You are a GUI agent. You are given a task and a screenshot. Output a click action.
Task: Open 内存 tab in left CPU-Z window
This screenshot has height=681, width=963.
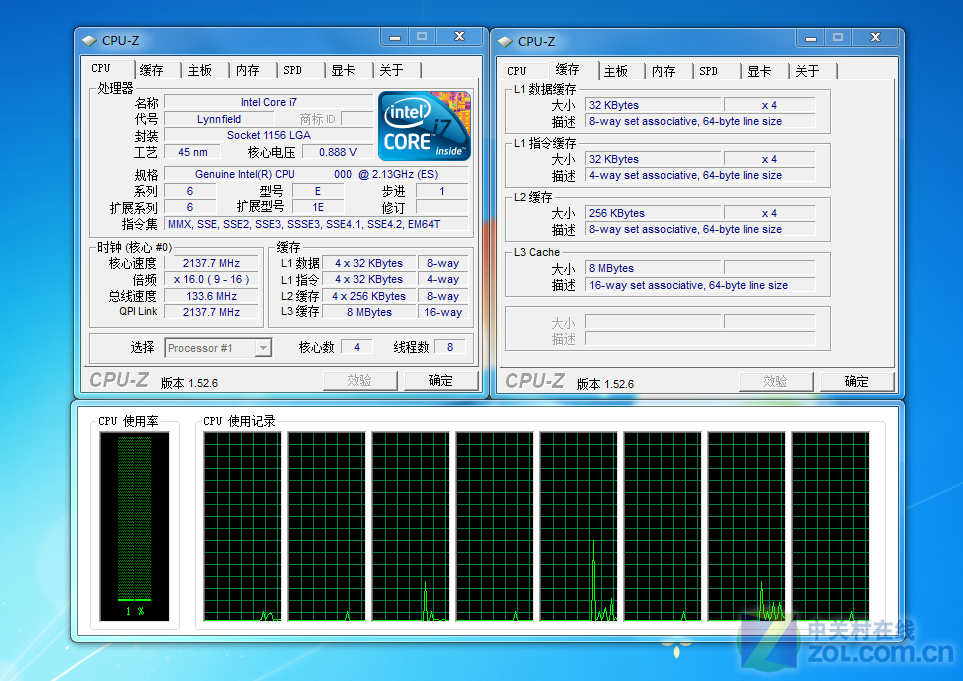(248, 71)
